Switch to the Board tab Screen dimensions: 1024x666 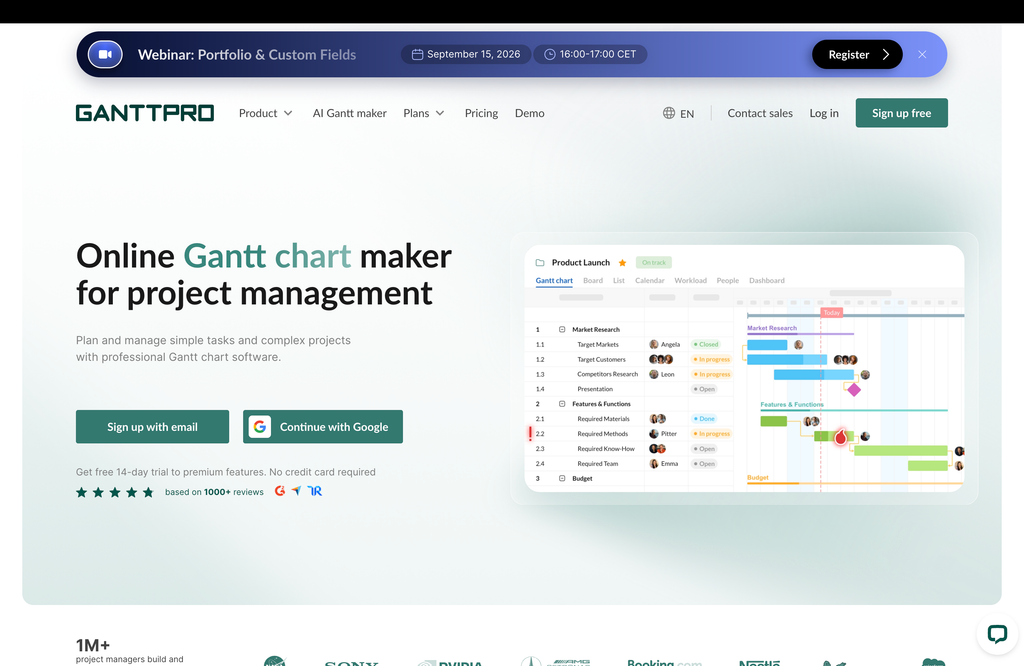click(x=593, y=281)
